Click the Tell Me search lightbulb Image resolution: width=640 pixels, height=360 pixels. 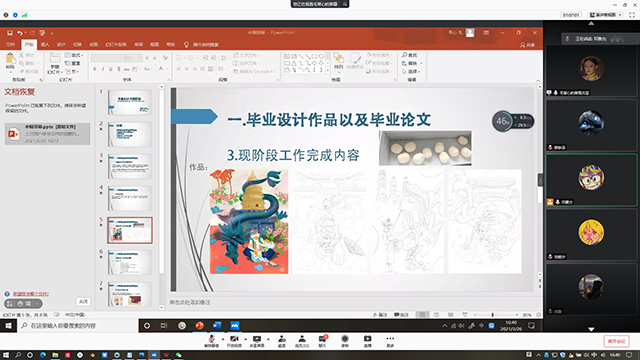(x=186, y=44)
